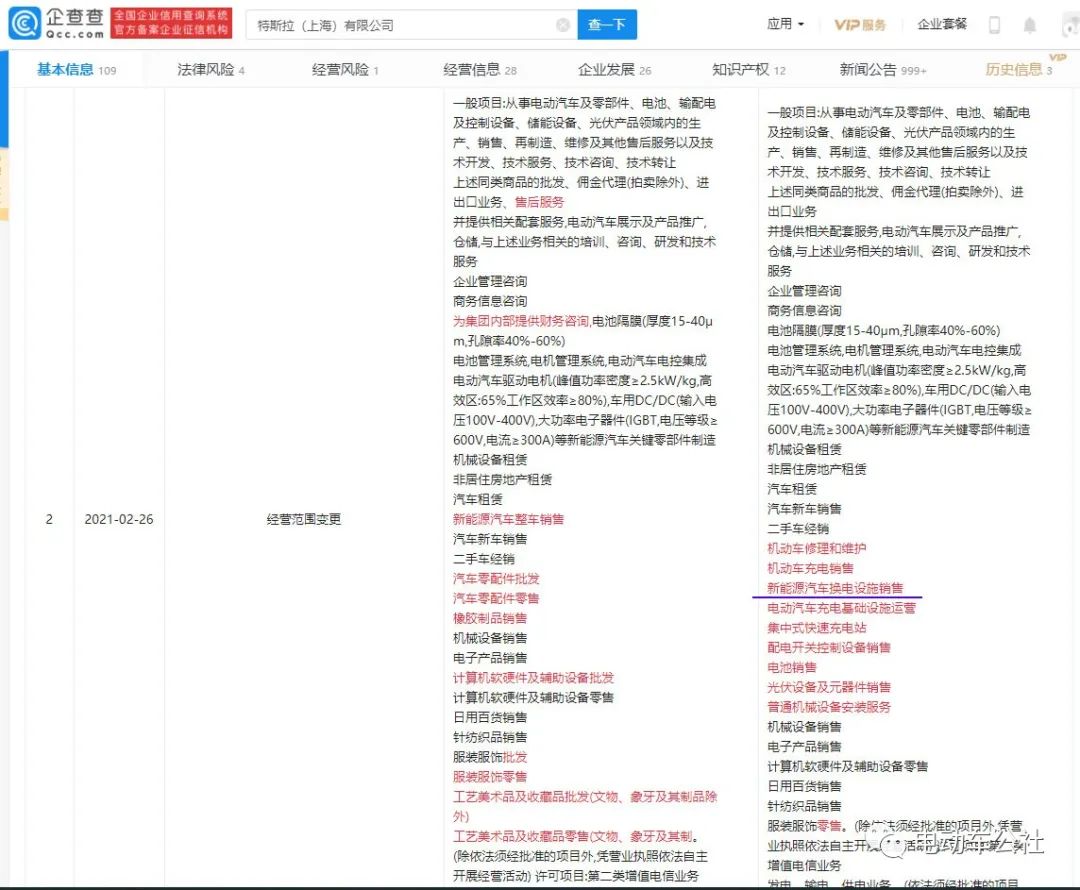Click the underlined 新能源汽车换电设施销售 line
The width and height of the screenshot is (1080, 890).
pyautogui.click(x=835, y=588)
